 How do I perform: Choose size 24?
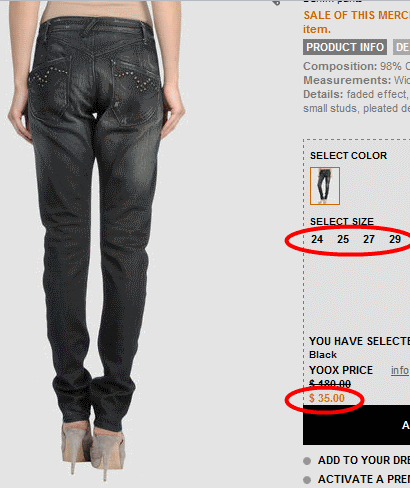317,239
